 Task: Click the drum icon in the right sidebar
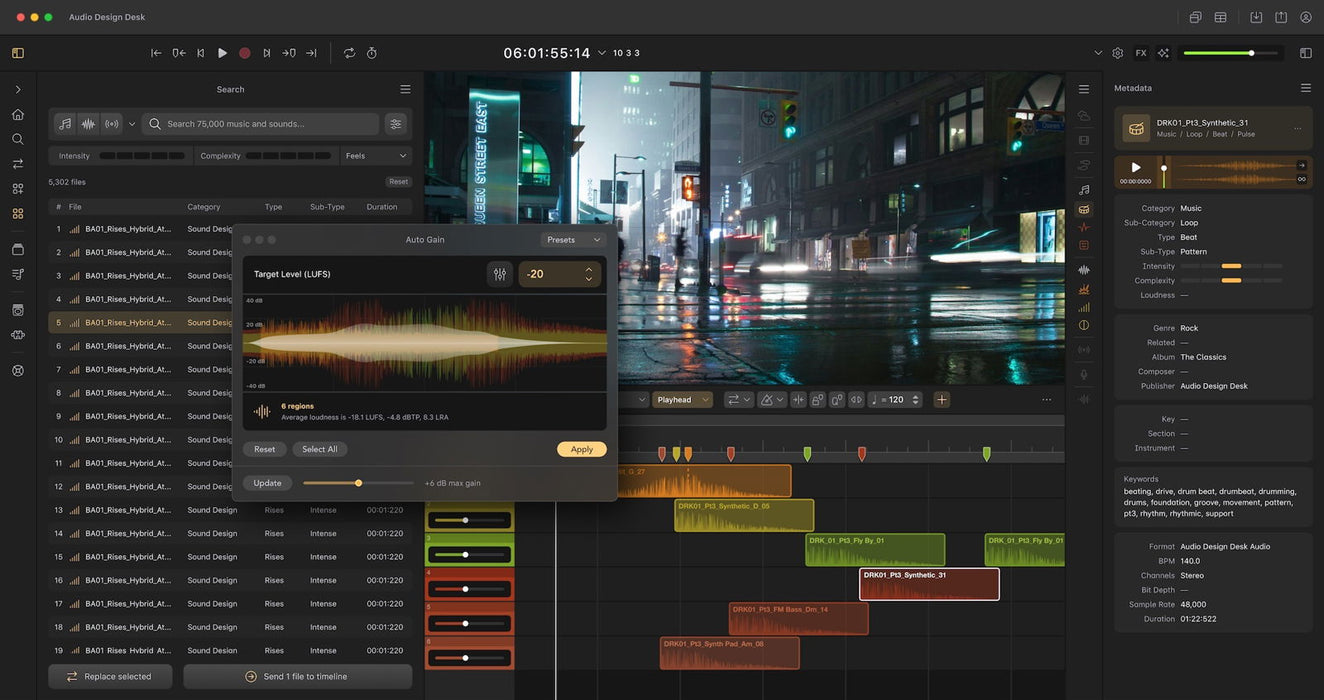click(x=1084, y=210)
